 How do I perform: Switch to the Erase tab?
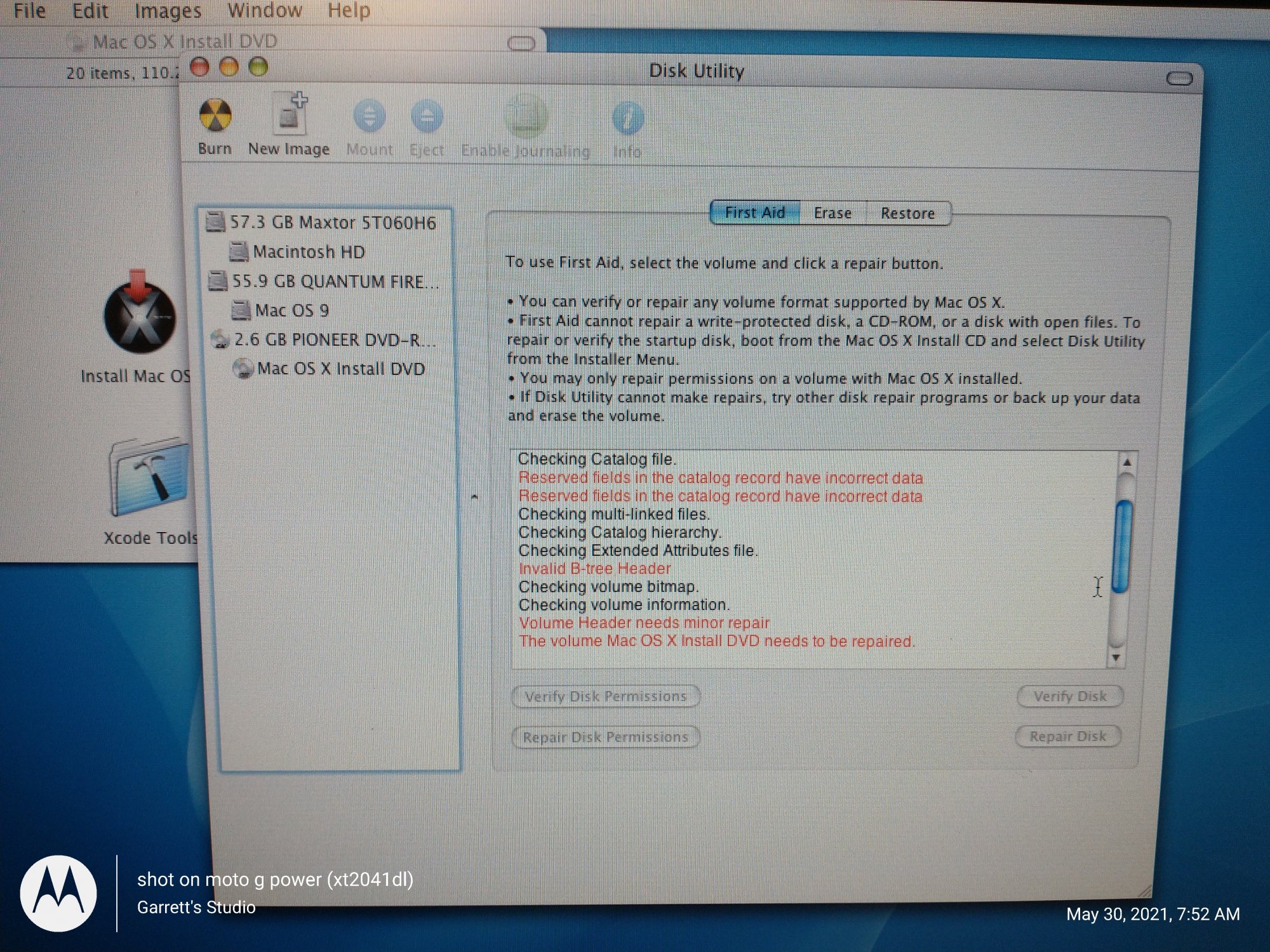(832, 213)
